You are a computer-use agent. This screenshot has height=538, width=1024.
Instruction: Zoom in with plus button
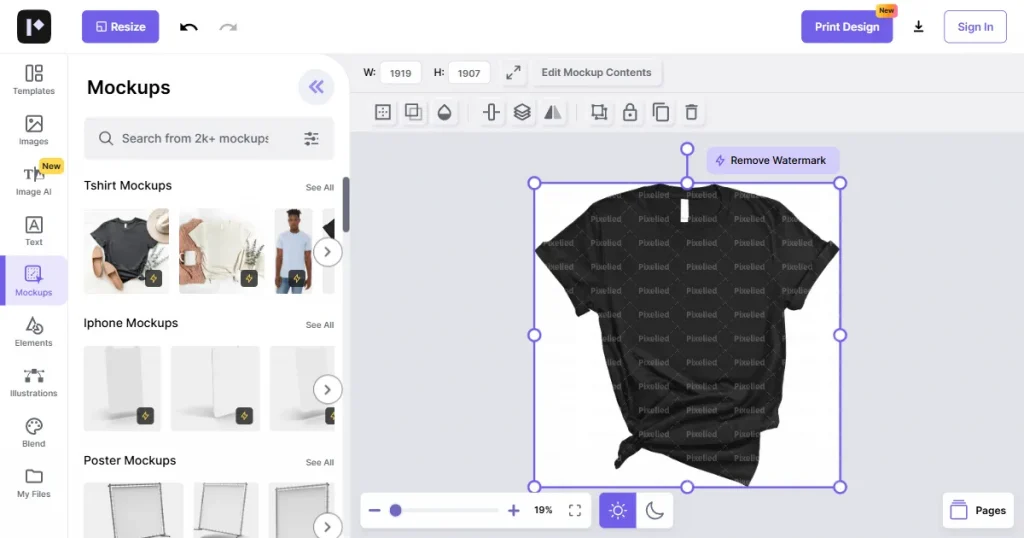(x=513, y=511)
